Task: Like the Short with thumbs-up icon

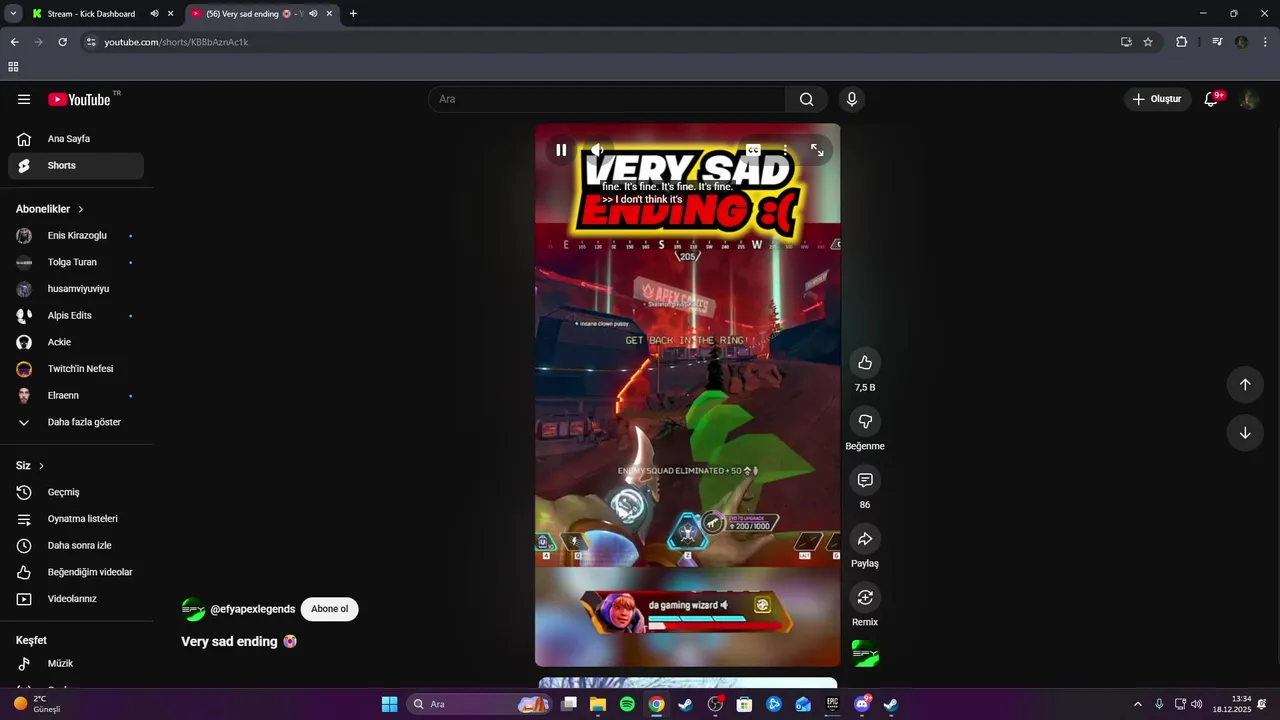Action: pyautogui.click(x=865, y=363)
